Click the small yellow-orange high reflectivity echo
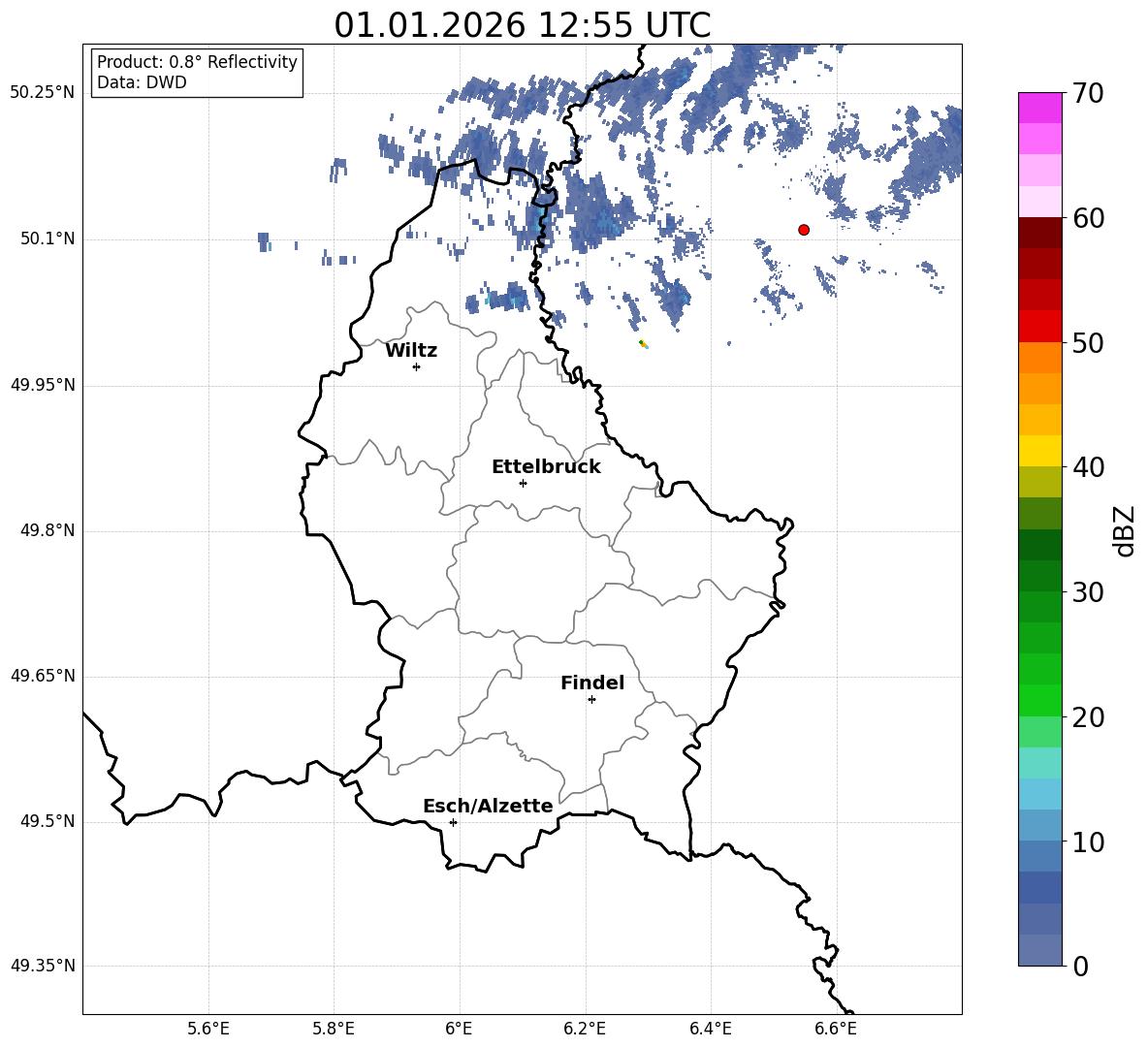This screenshot has height=1048, width=1148. coord(644,344)
